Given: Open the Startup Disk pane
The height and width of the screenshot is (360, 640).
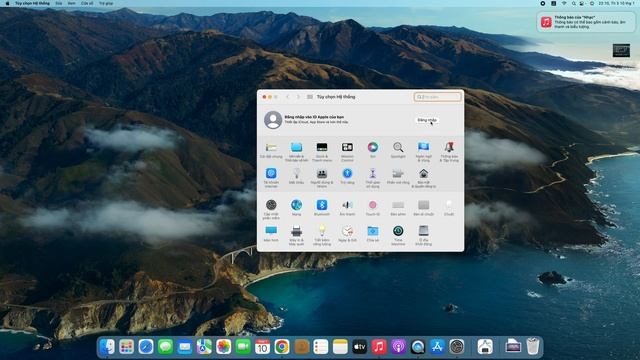Looking at the screenshot, I should coord(423,231).
